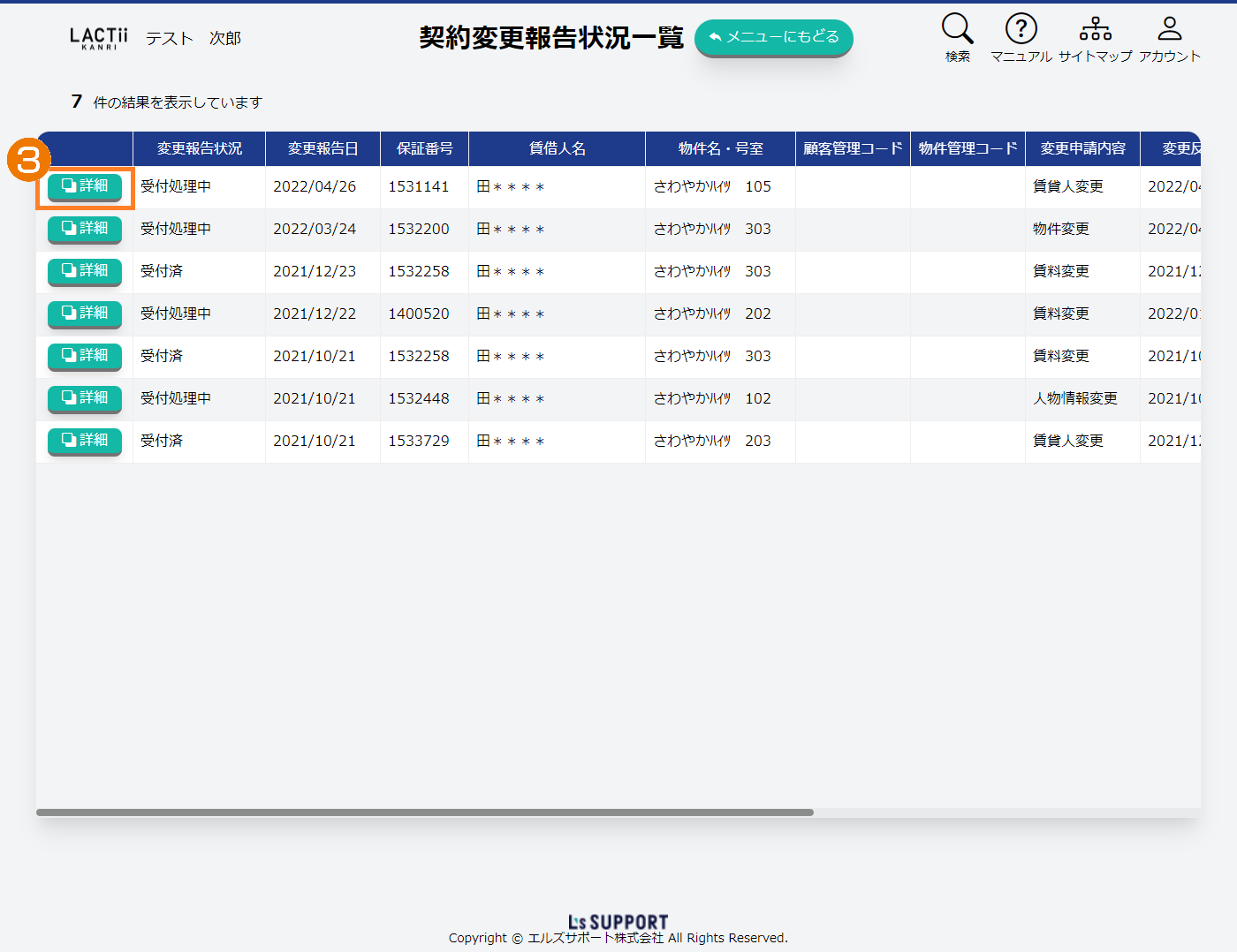Open the manual help icon
Screen dimensions: 1237x952
(1021, 29)
